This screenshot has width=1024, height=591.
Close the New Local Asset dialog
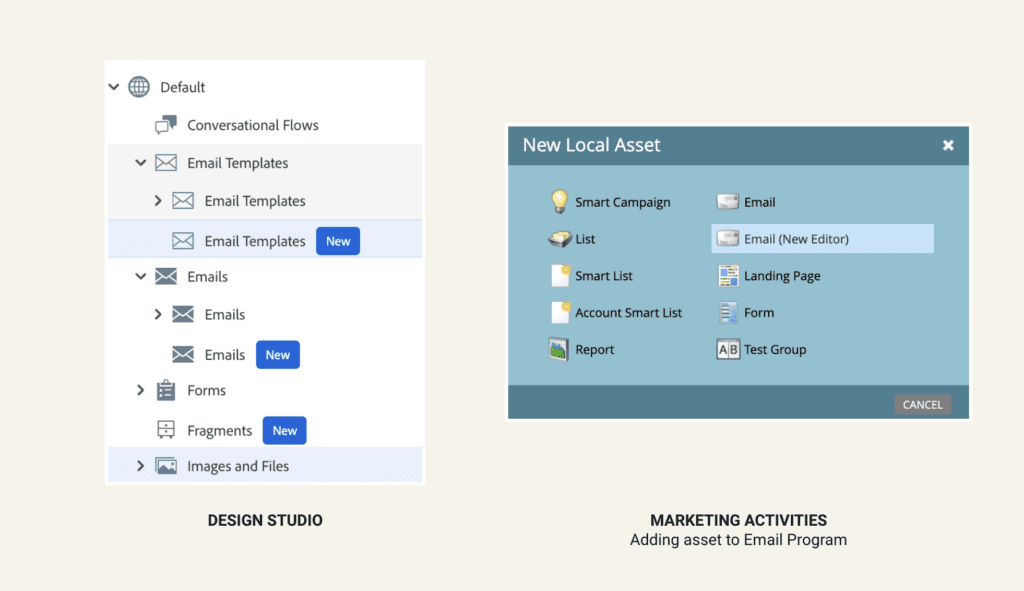pos(948,145)
